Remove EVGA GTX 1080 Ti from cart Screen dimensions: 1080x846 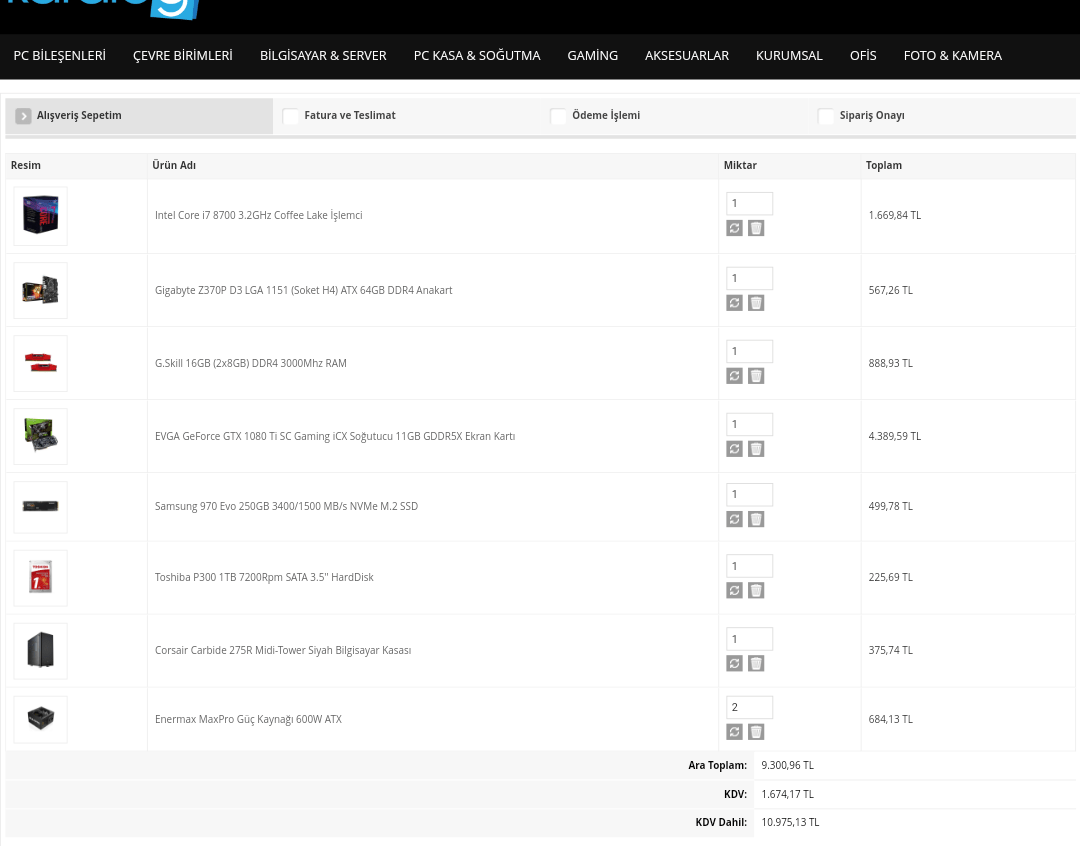(756, 449)
